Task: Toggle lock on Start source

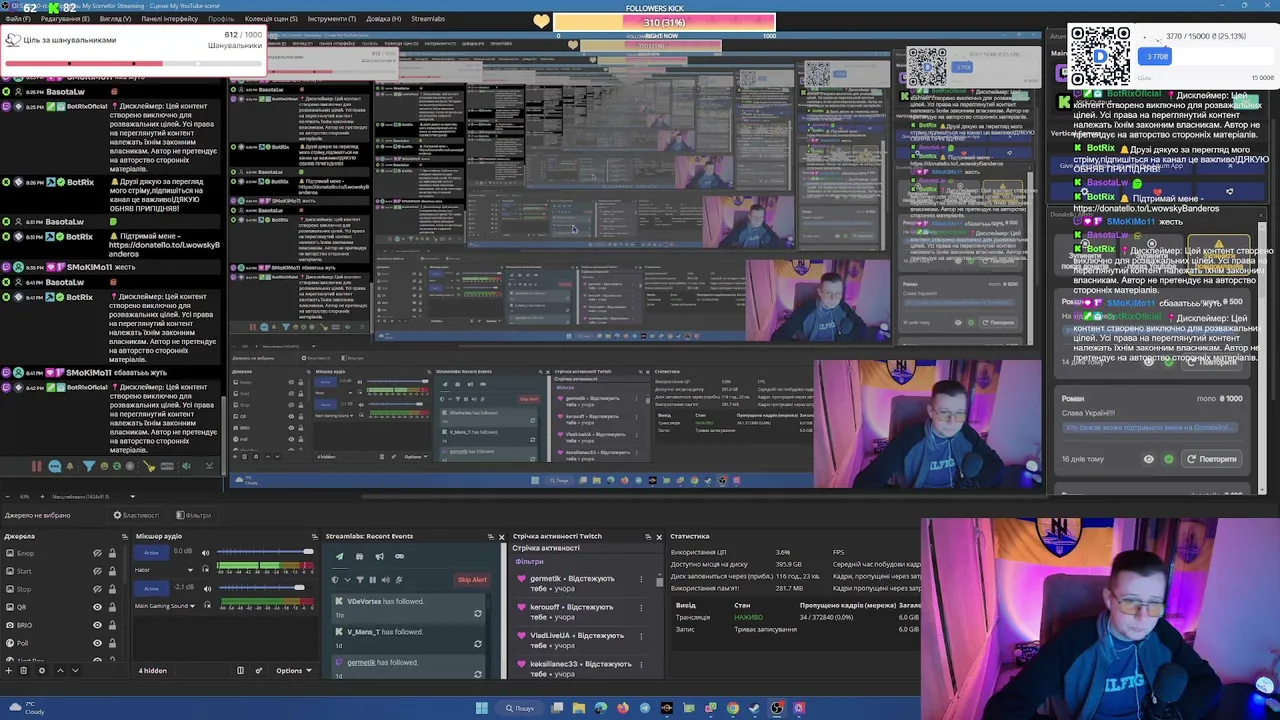Action: [x=112, y=571]
